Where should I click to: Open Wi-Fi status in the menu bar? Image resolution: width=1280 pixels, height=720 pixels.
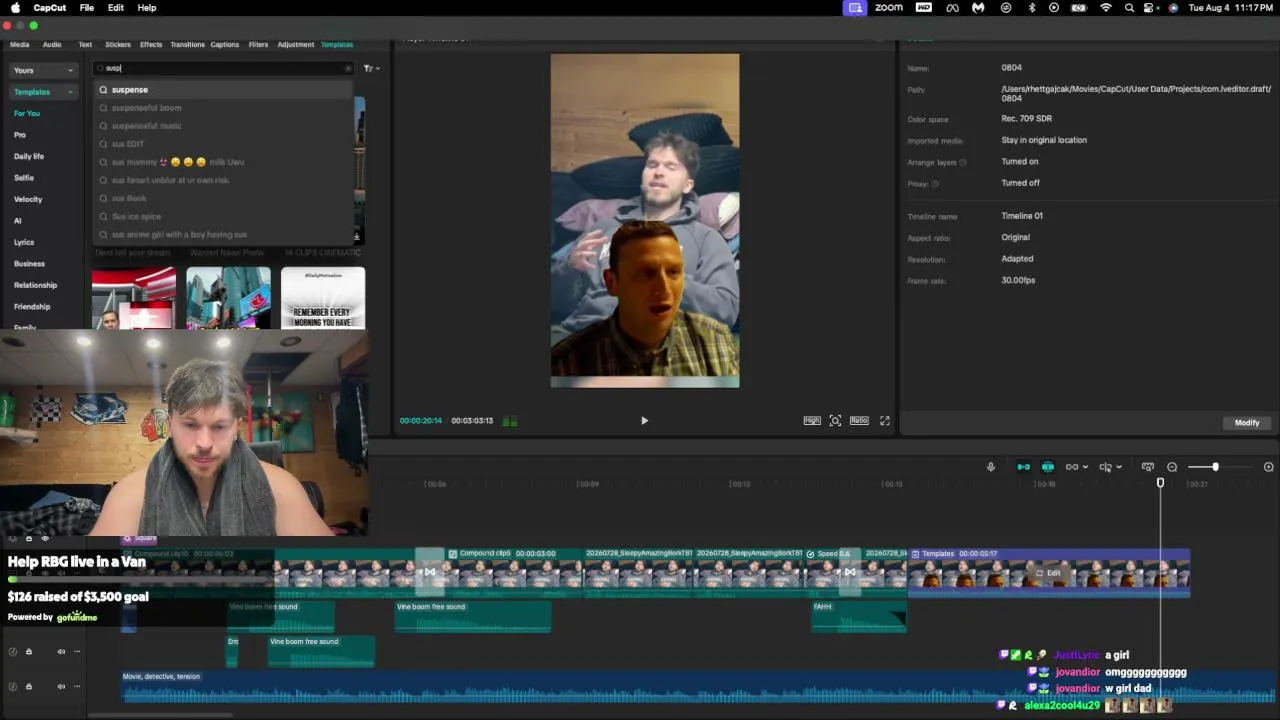pos(1106,8)
